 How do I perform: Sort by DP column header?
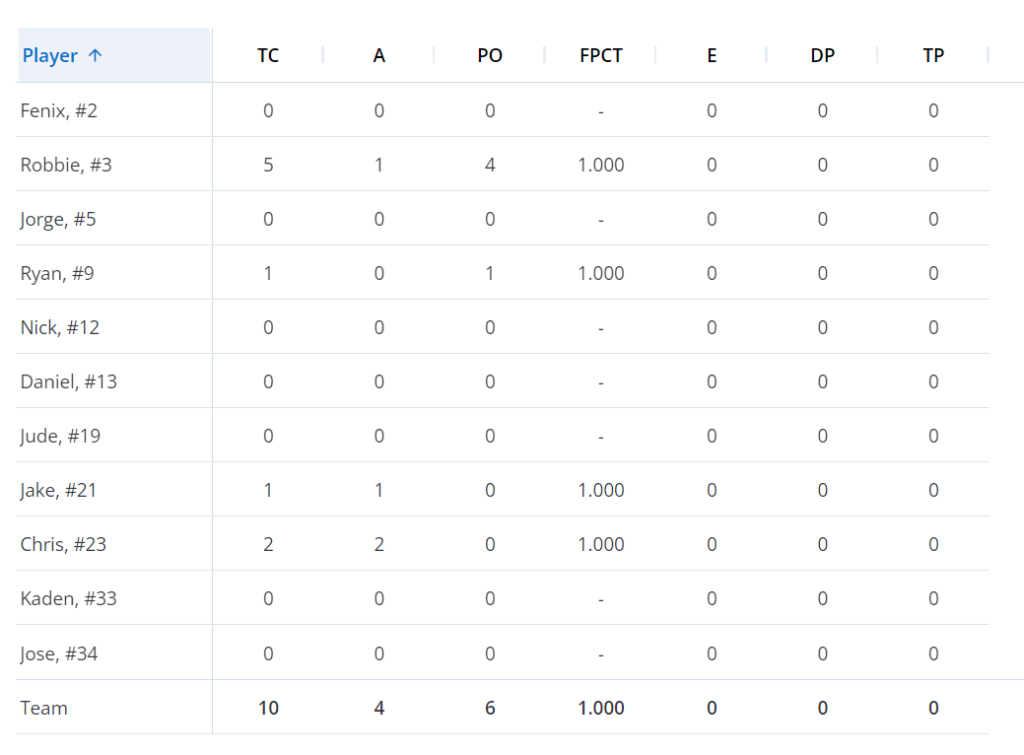click(x=823, y=56)
